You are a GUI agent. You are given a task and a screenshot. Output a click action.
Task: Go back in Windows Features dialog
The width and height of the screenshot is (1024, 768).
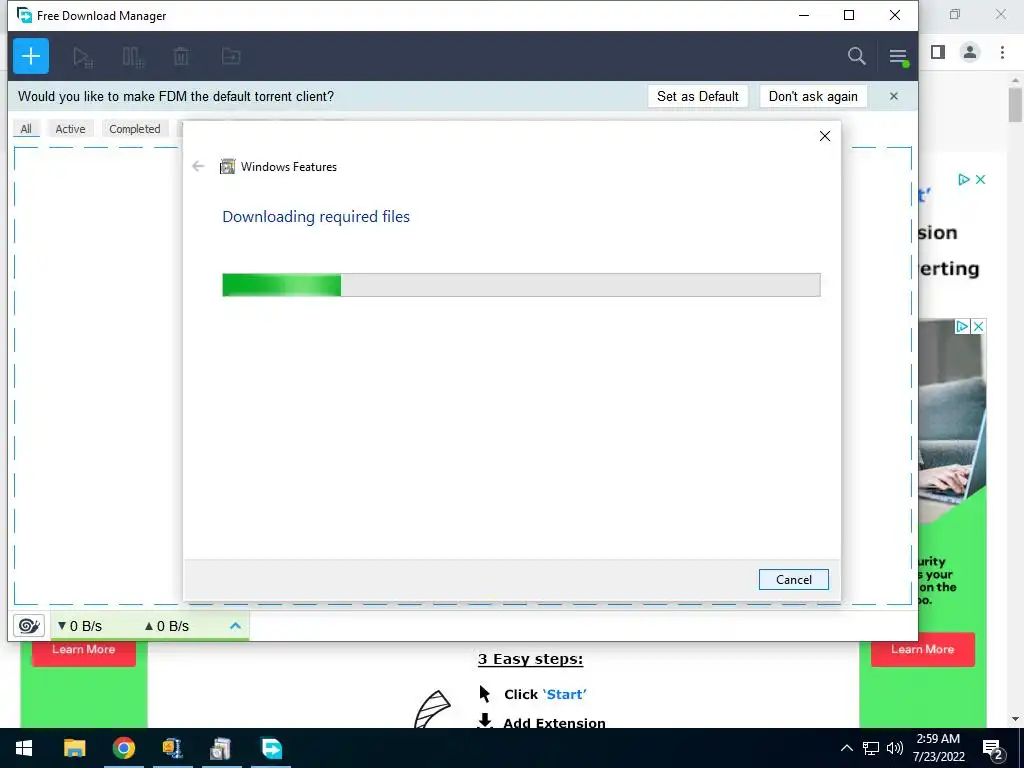point(199,167)
